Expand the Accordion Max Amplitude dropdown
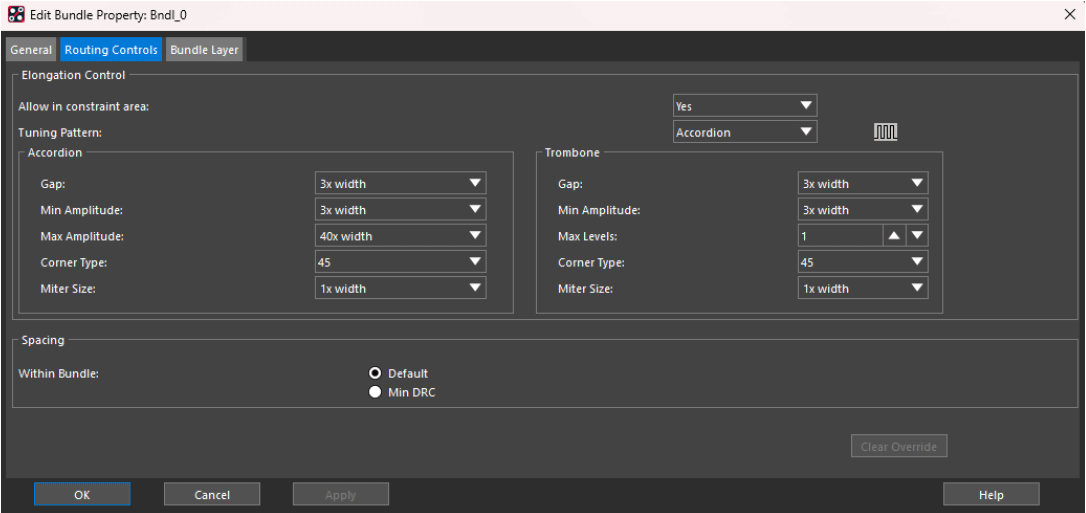The image size is (1086, 513). pos(400,236)
